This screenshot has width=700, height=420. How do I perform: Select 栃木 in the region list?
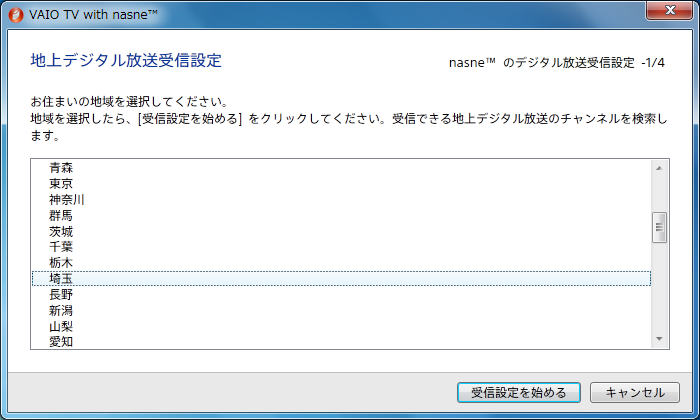341,263
